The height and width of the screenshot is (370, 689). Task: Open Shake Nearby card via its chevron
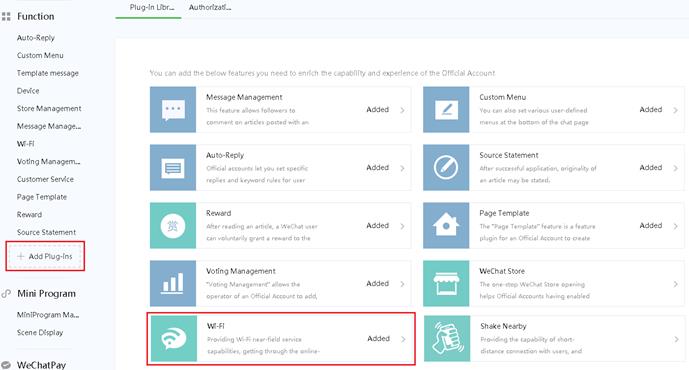click(676, 339)
